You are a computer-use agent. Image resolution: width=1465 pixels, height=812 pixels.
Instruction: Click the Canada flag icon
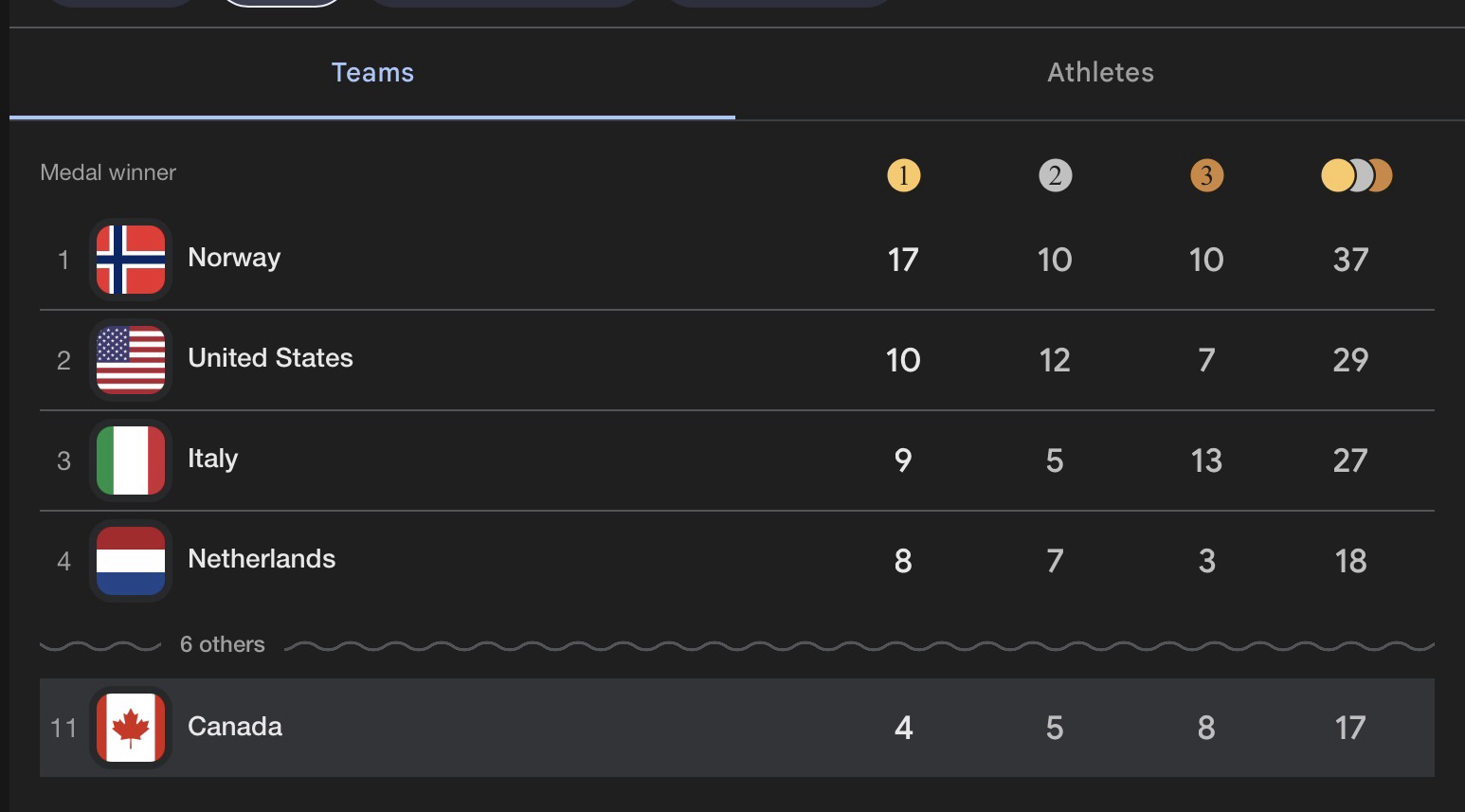tap(131, 728)
